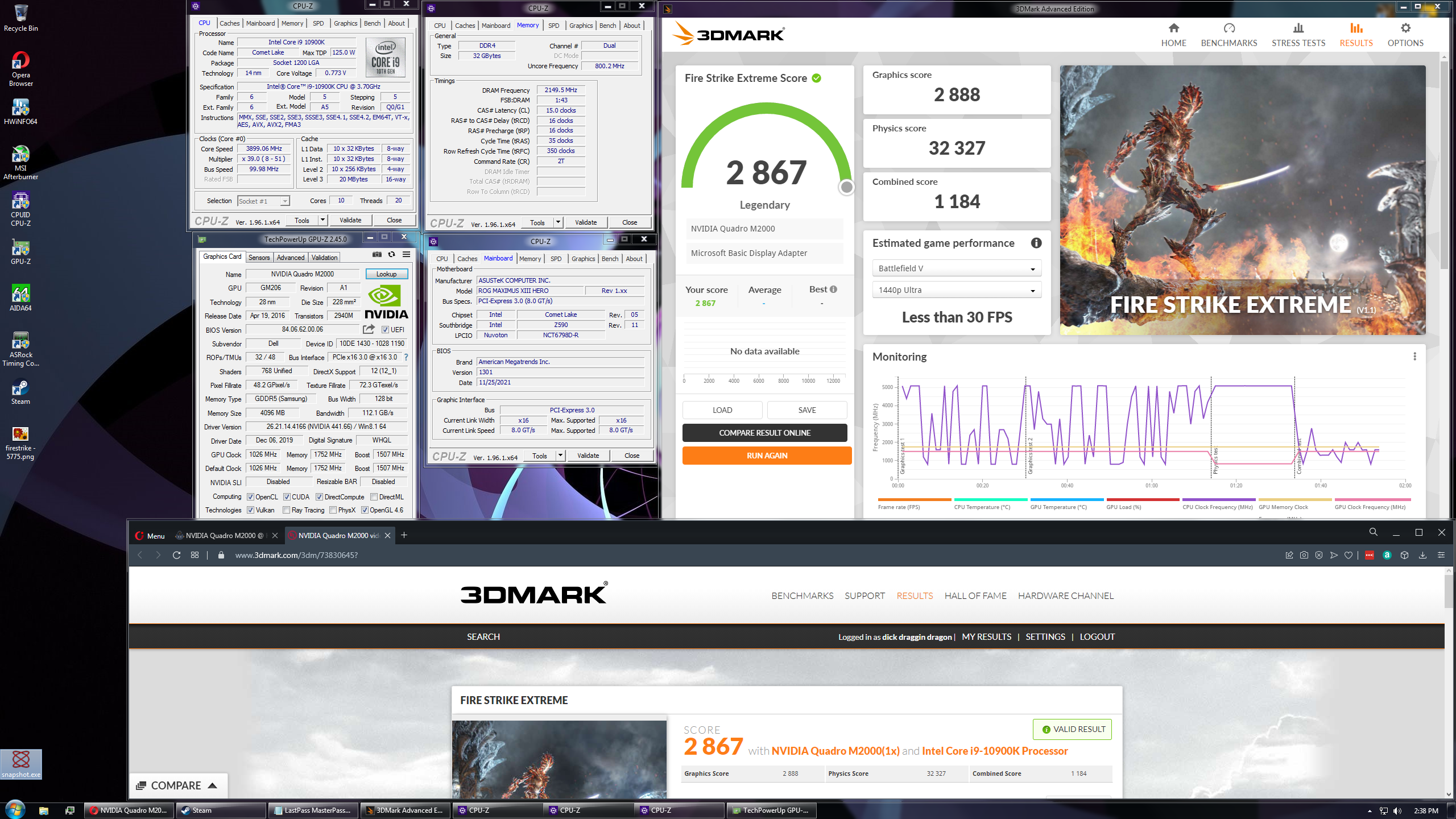Click GPU-Z screenshot camera icon
Image resolution: width=1456 pixels, height=819 pixels.
tap(377, 254)
